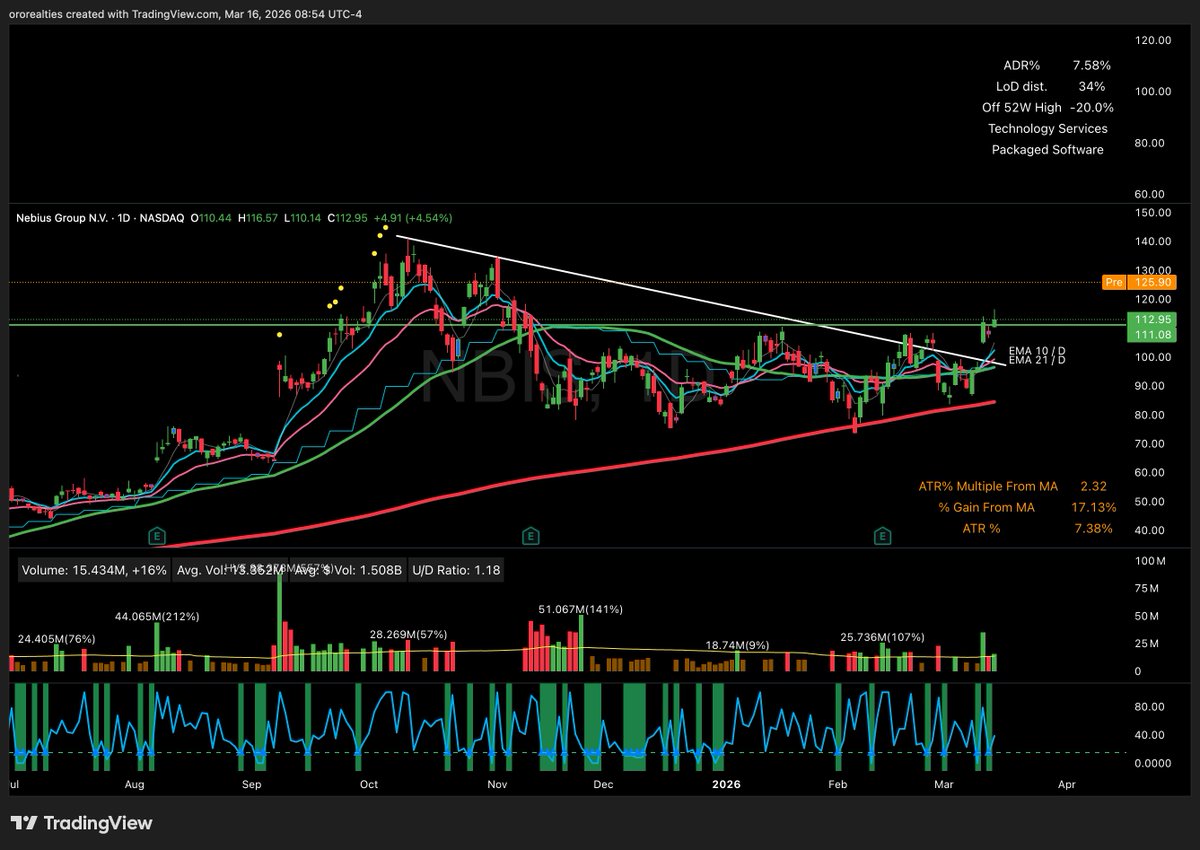Image resolution: width=1200 pixels, height=850 pixels.
Task: Click the 44.065M(212%) volume annotation
Action: pos(158,617)
